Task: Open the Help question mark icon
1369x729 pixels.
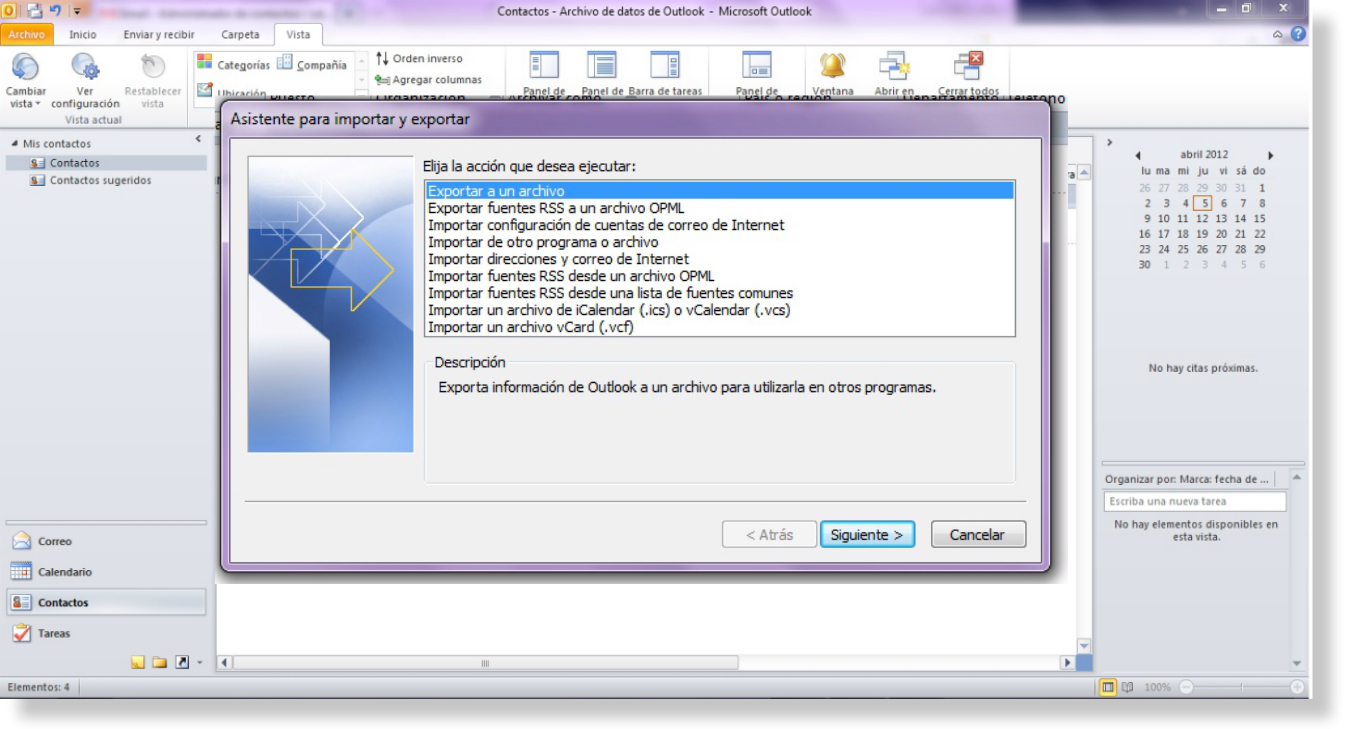Action: pyautogui.click(x=1299, y=34)
